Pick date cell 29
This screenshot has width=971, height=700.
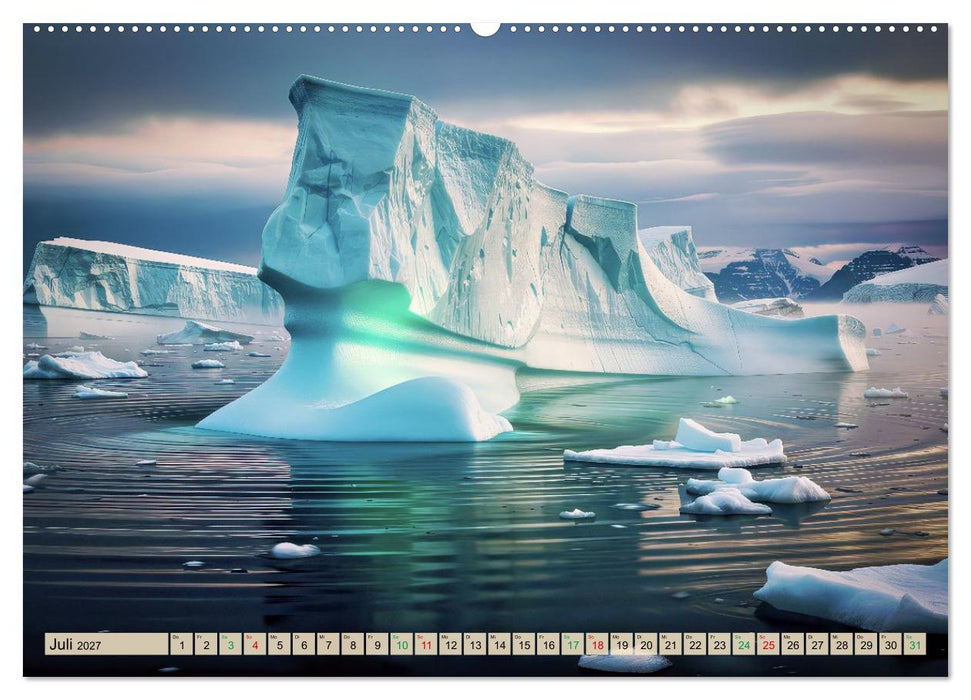click(x=867, y=644)
